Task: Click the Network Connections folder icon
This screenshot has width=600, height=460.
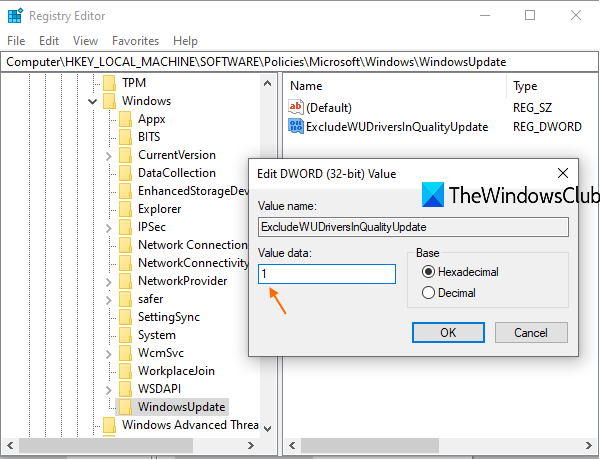Action: coord(125,245)
